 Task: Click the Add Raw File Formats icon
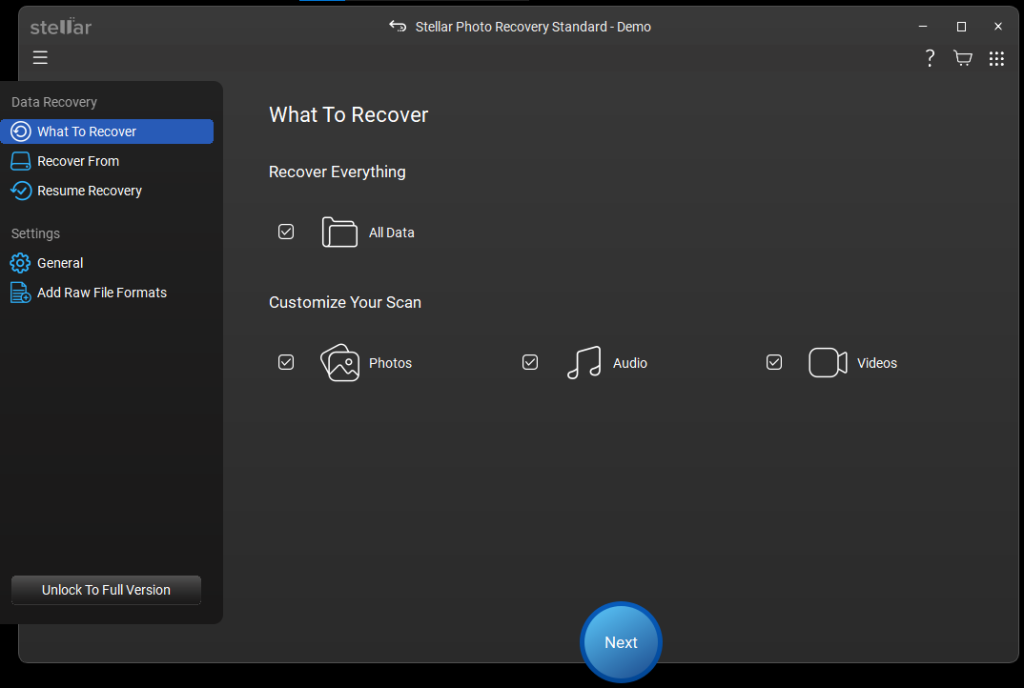tap(20, 292)
